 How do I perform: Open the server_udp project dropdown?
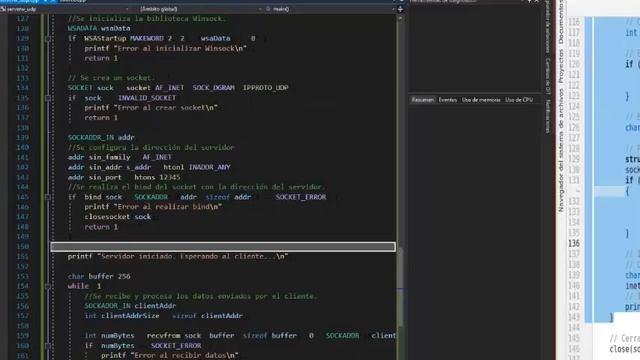click(65, 9)
